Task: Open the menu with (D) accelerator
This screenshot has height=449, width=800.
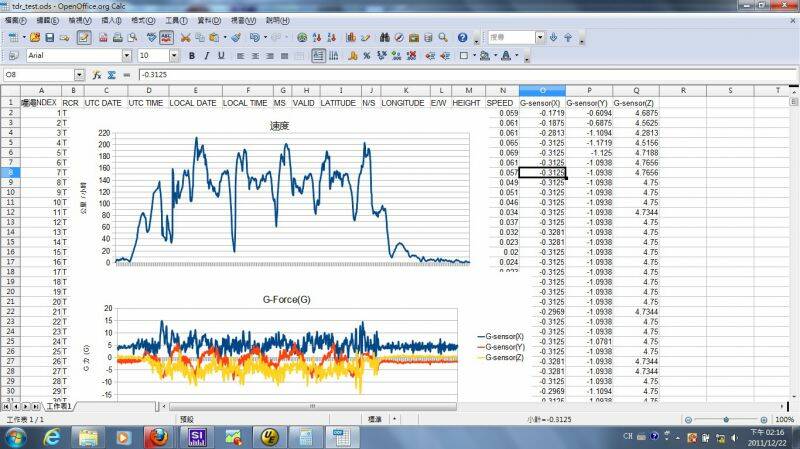Action: coord(209,20)
